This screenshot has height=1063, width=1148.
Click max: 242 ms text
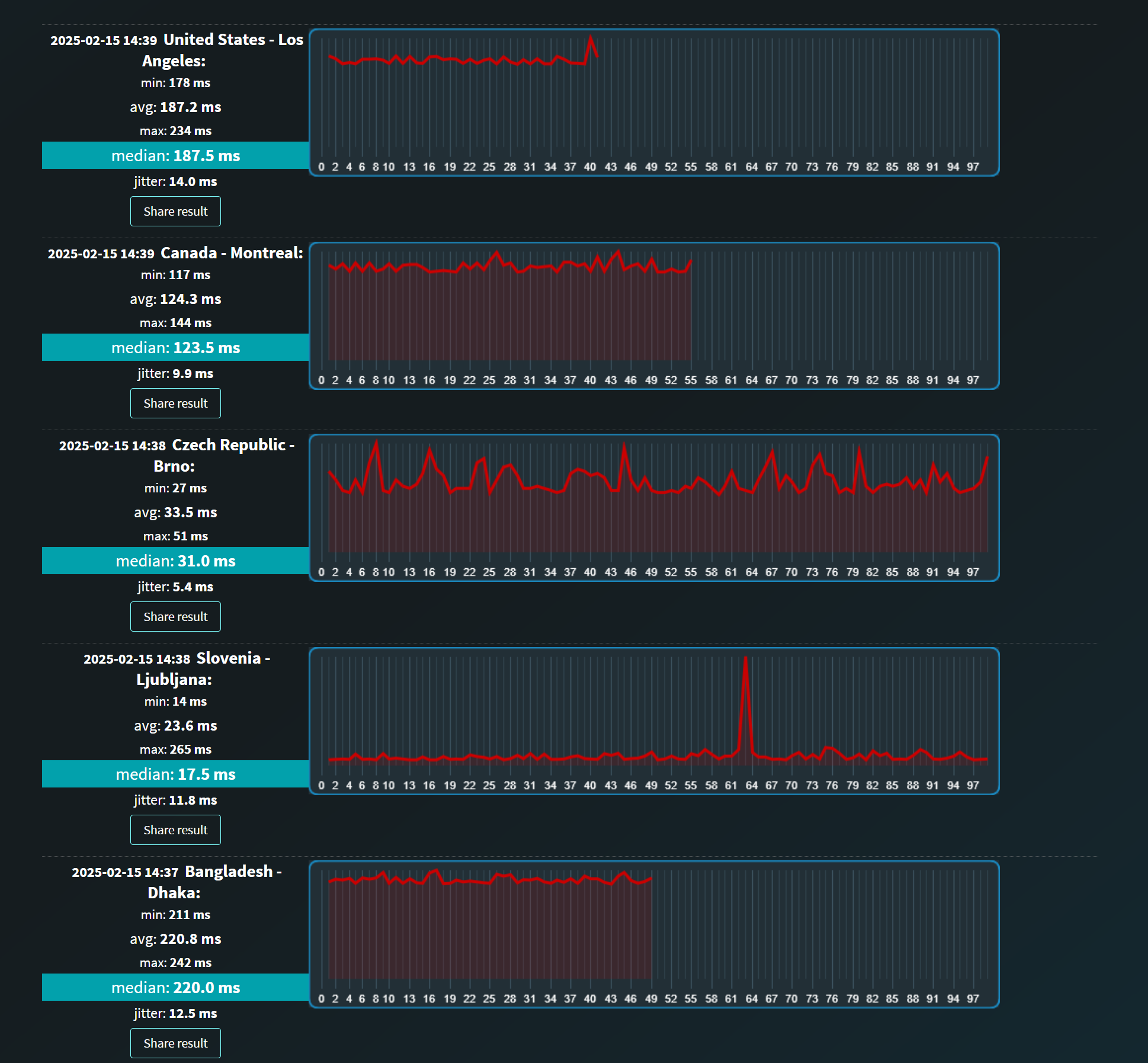[x=175, y=963]
